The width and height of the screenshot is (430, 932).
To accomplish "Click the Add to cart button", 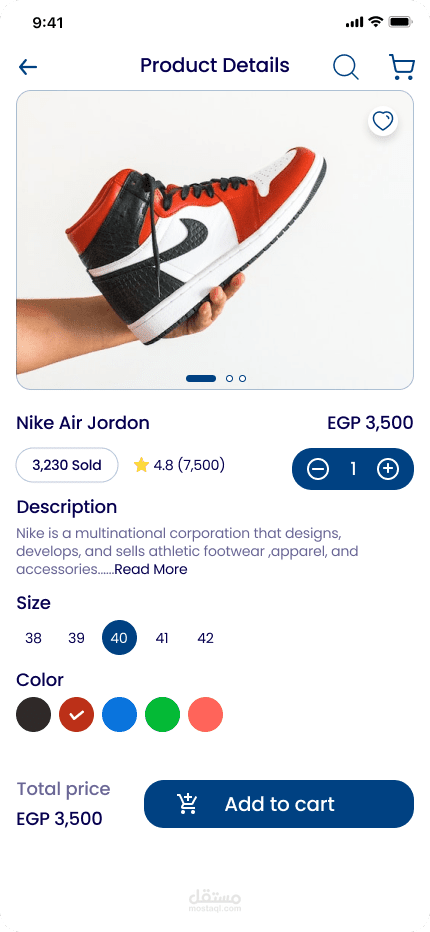I will coord(279,804).
